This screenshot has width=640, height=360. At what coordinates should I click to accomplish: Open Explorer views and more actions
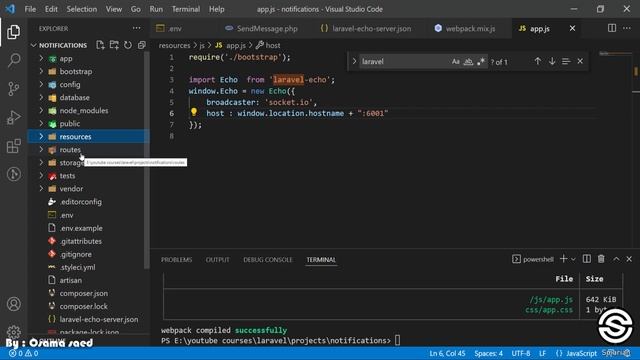(136, 28)
